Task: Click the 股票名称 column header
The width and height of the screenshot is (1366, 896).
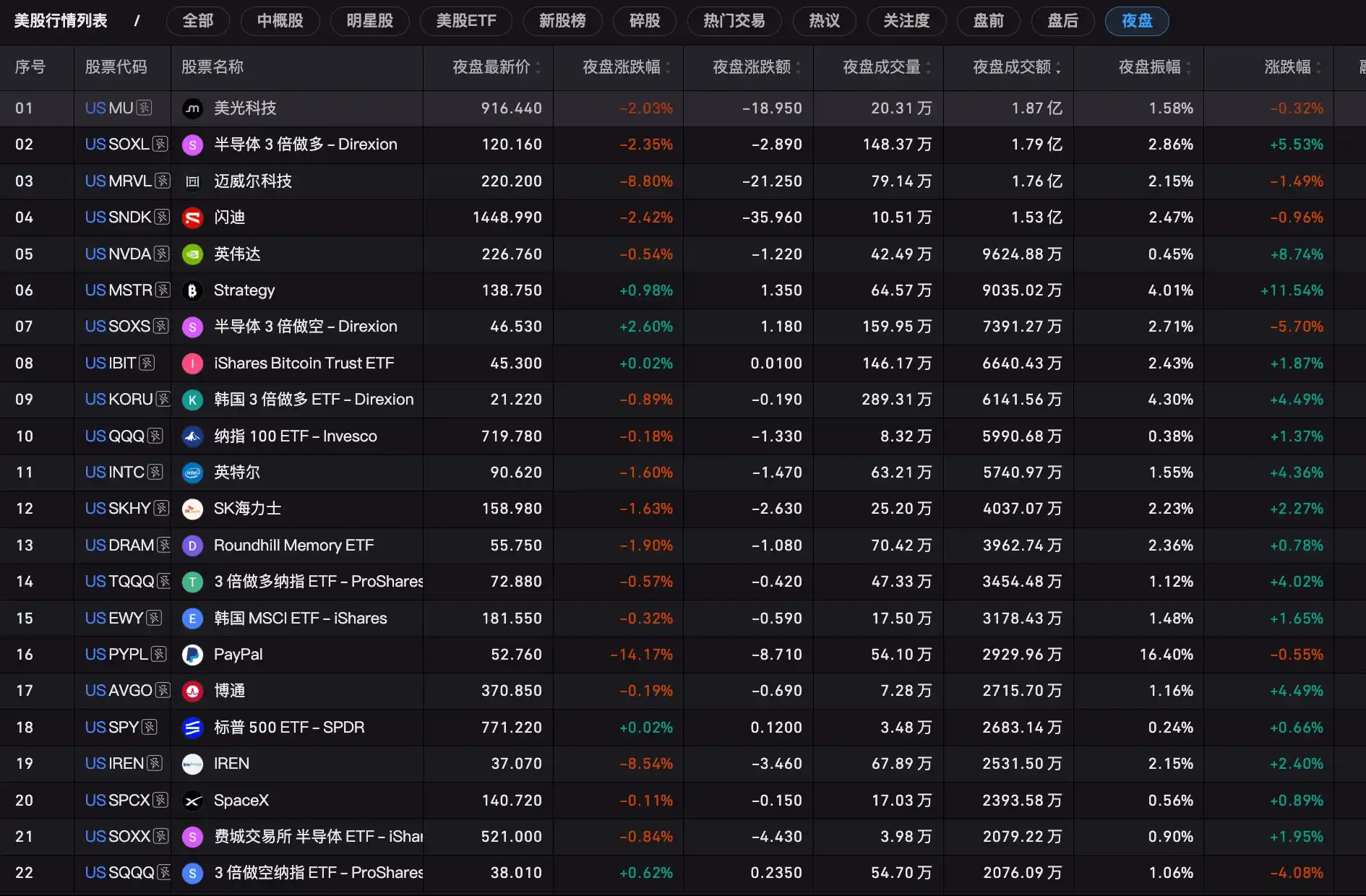Action: tap(212, 67)
